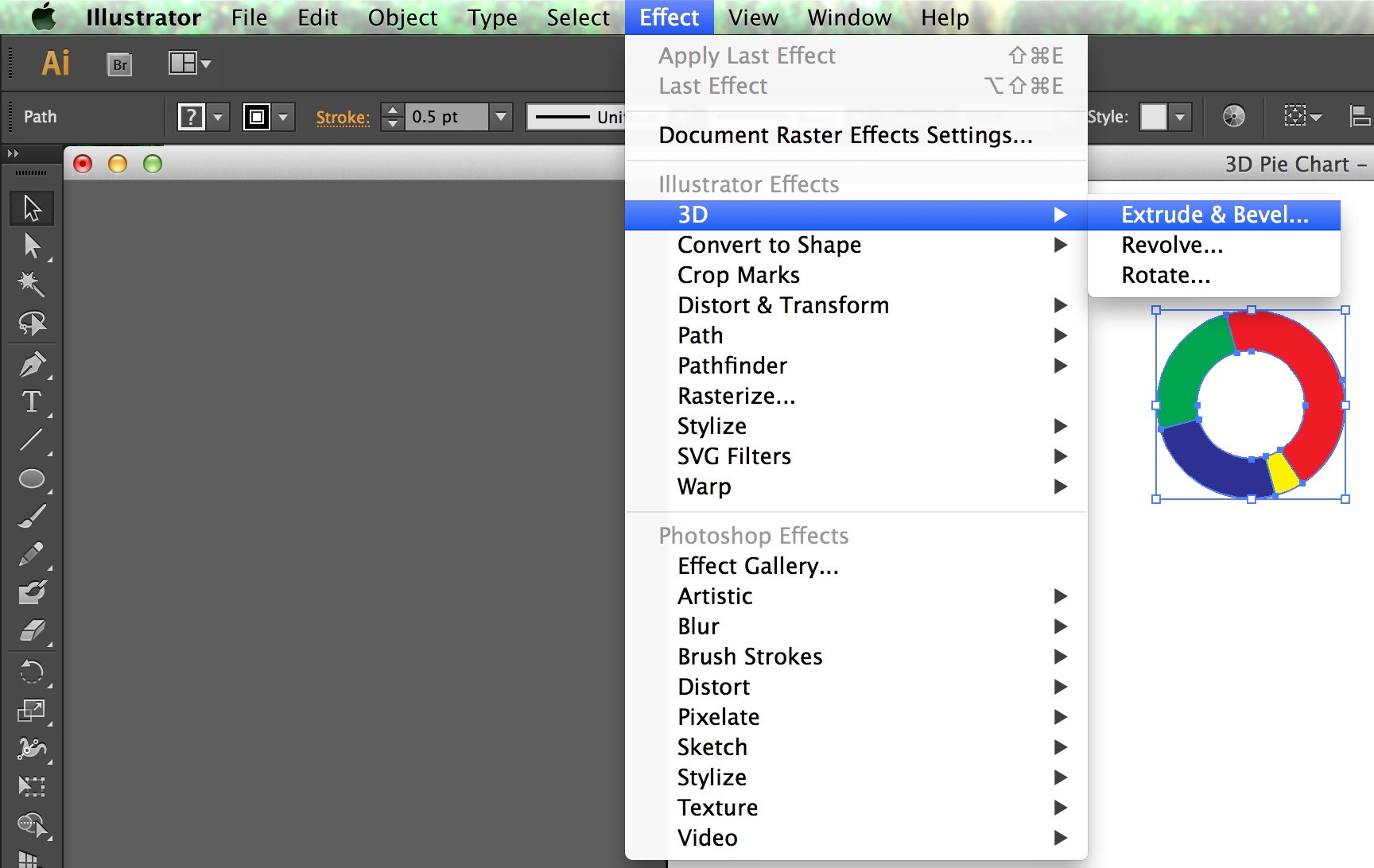Select the Pen tool
Image resolution: width=1374 pixels, height=868 pixels.
(x=32, y=364)
